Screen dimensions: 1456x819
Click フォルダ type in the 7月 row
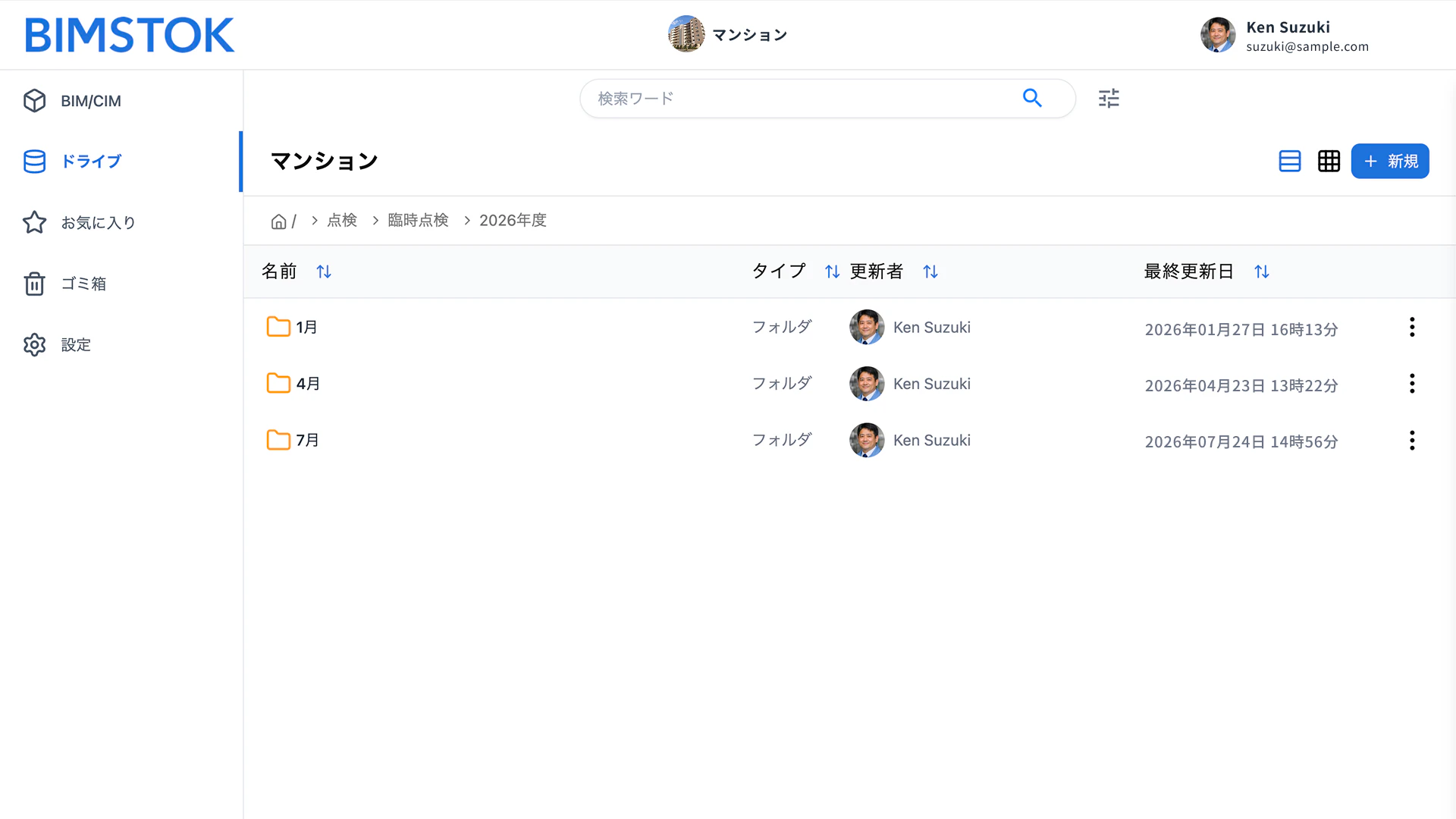coord(782,440)
